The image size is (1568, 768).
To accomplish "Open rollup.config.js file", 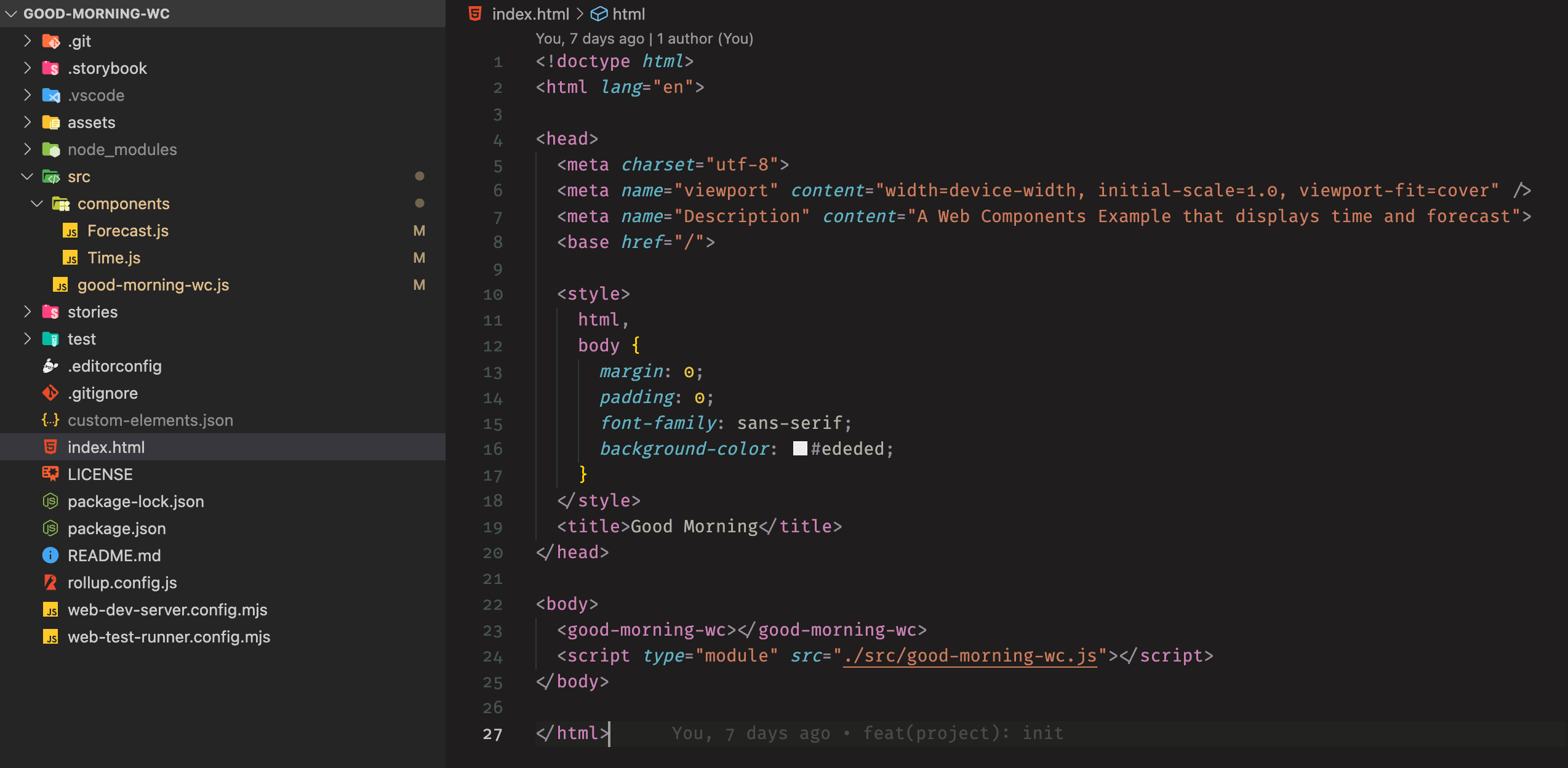I will [122, 583].
